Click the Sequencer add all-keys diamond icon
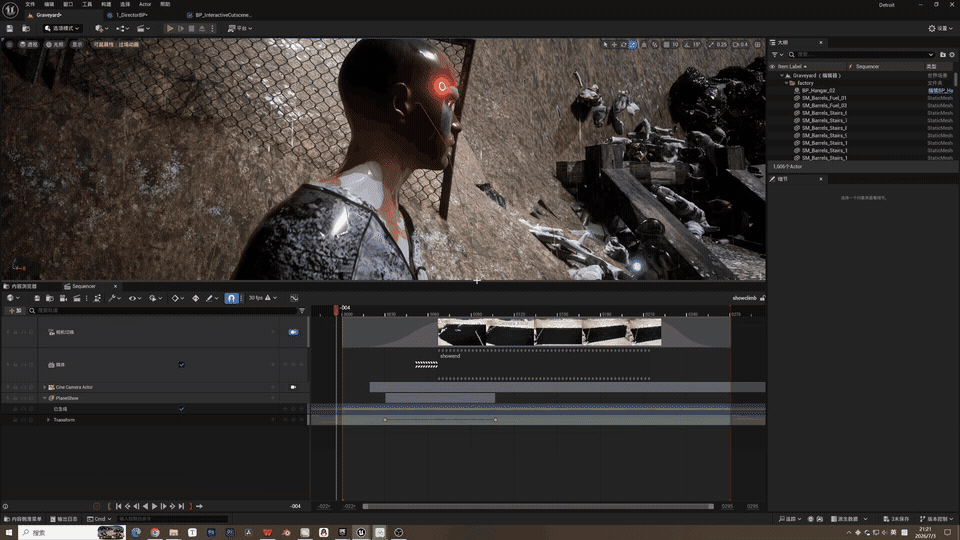Viewport: 960px width, 540px height. pos(195,298)
